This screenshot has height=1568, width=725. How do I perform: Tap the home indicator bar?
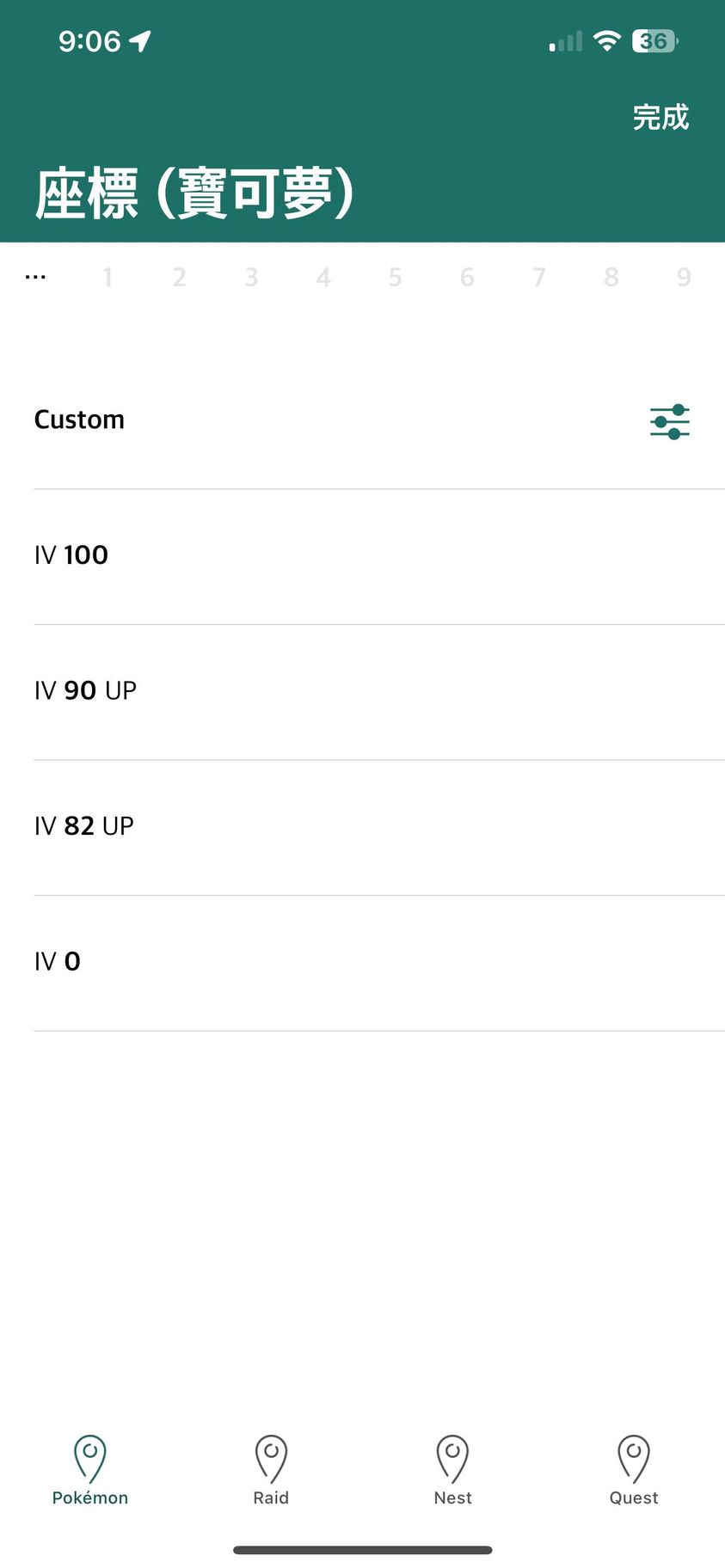[362, 1550]
